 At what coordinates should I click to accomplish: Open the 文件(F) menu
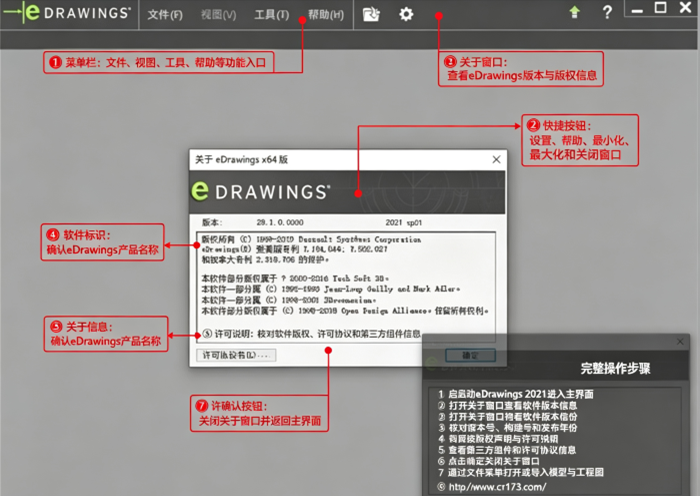pos(165,15)
